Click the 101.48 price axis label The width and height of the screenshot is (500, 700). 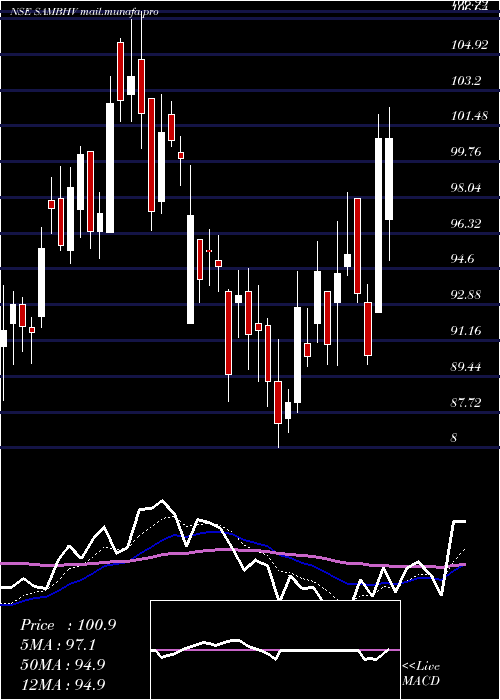click(x=472, y=117)
